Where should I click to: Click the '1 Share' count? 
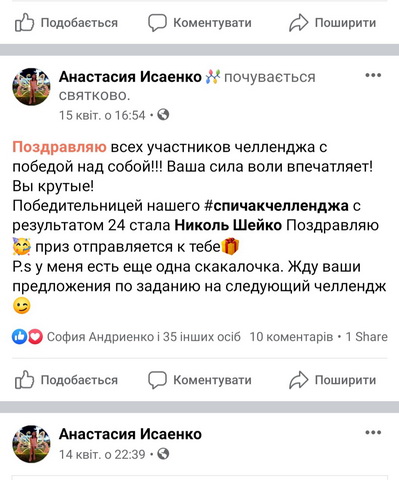(x=366, y=337)
